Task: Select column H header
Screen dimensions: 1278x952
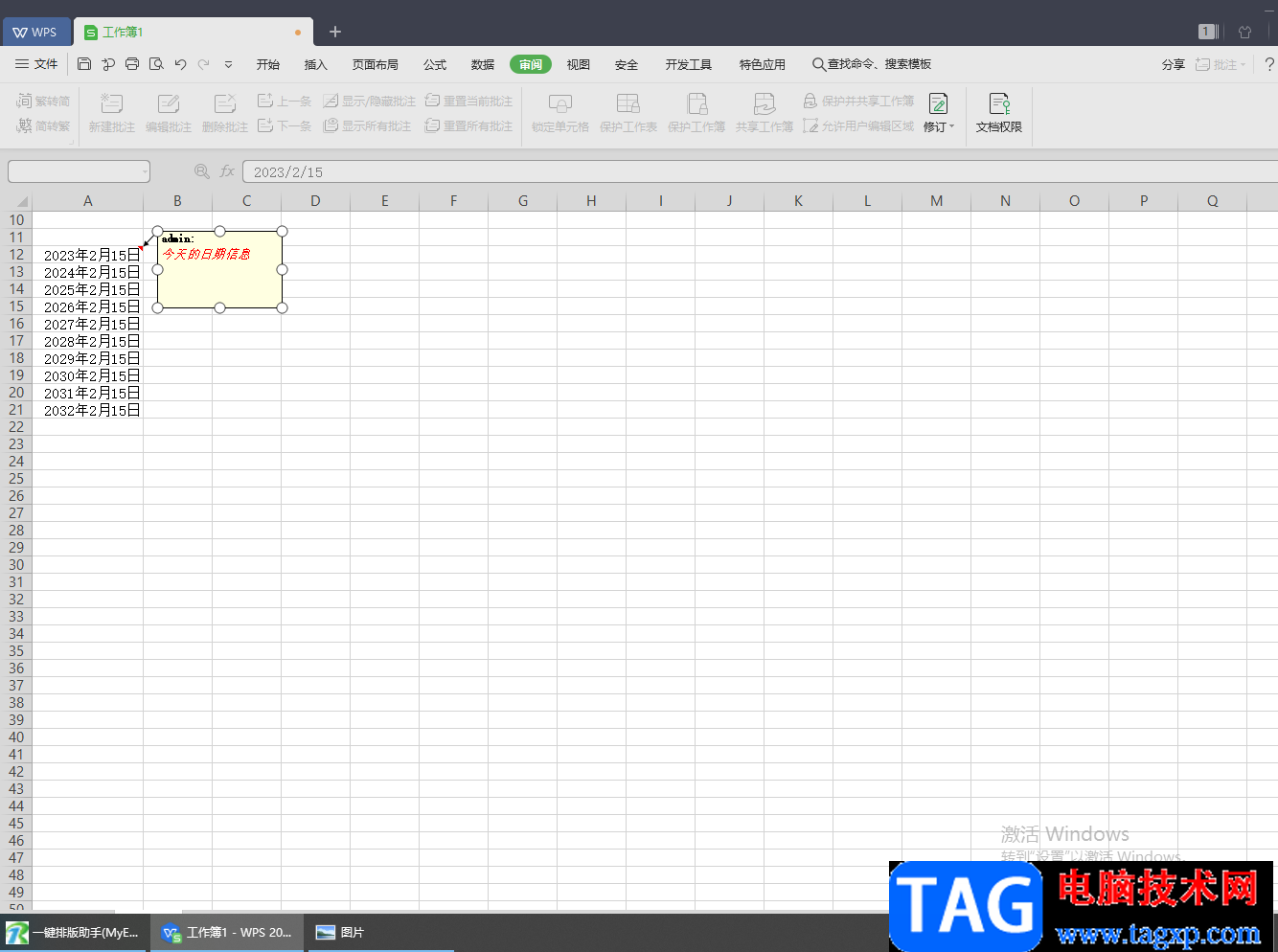Action: [591, 201]
